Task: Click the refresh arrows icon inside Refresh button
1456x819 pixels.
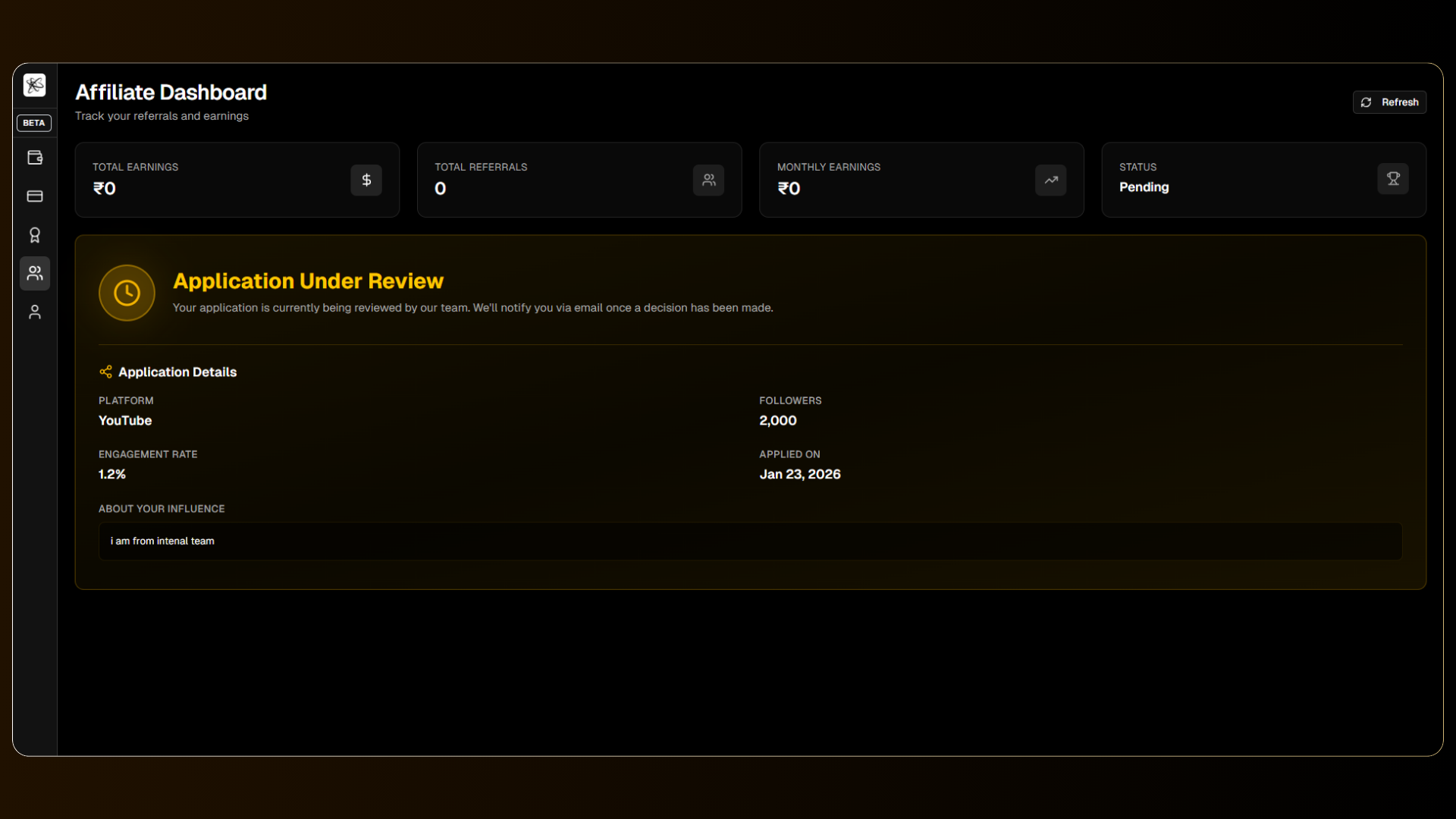Action: coord(1367,102)
